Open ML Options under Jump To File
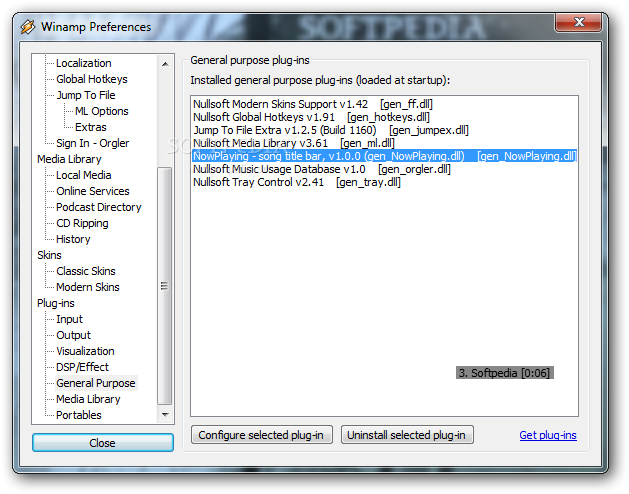629x494 pixels. click(101, 111)
